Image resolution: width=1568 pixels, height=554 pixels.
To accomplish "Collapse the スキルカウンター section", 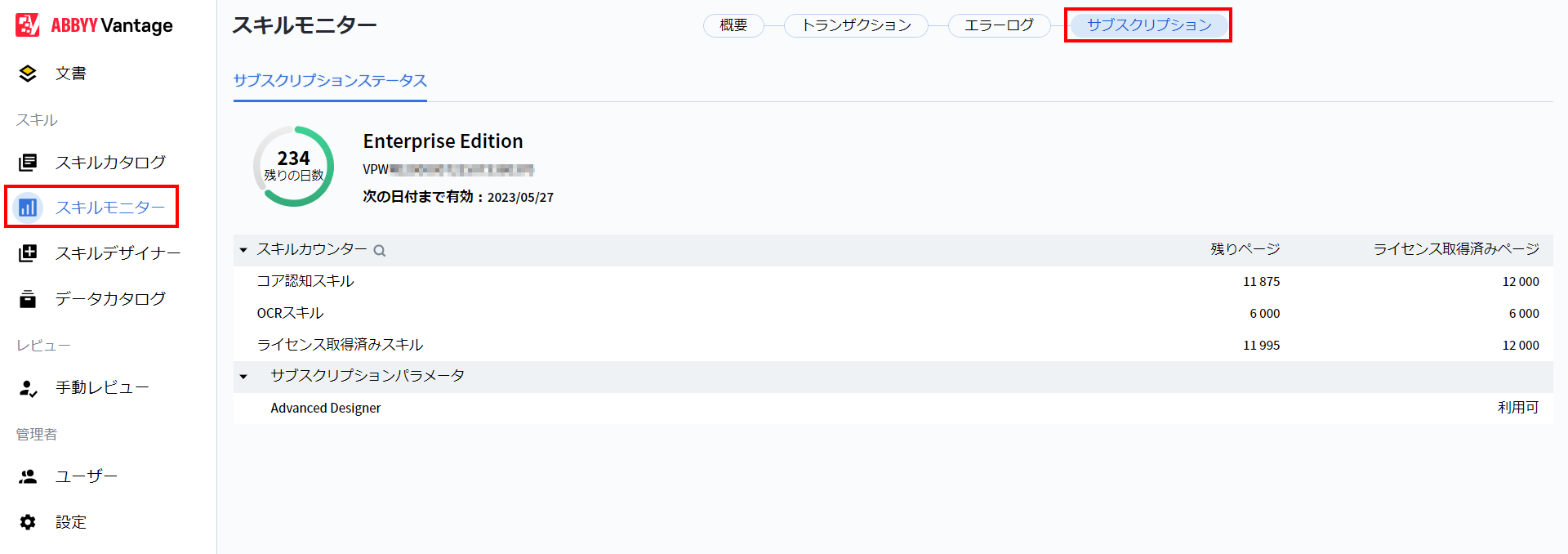I will pos(243,250).
